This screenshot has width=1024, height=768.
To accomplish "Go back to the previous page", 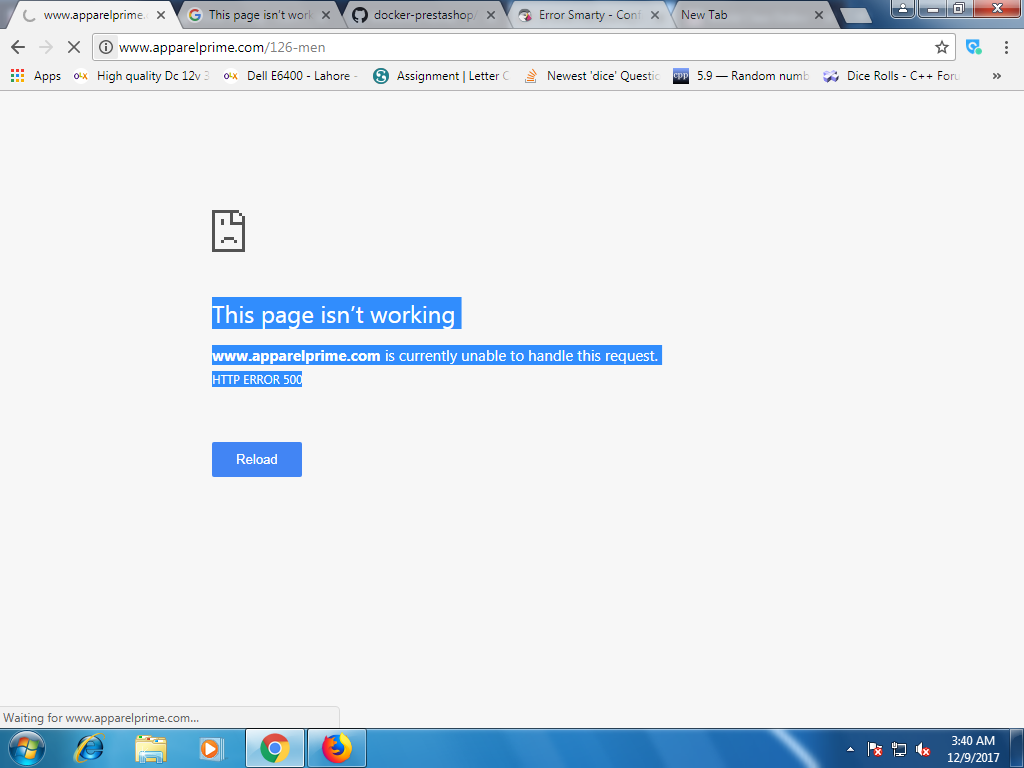I will point(18,47).
